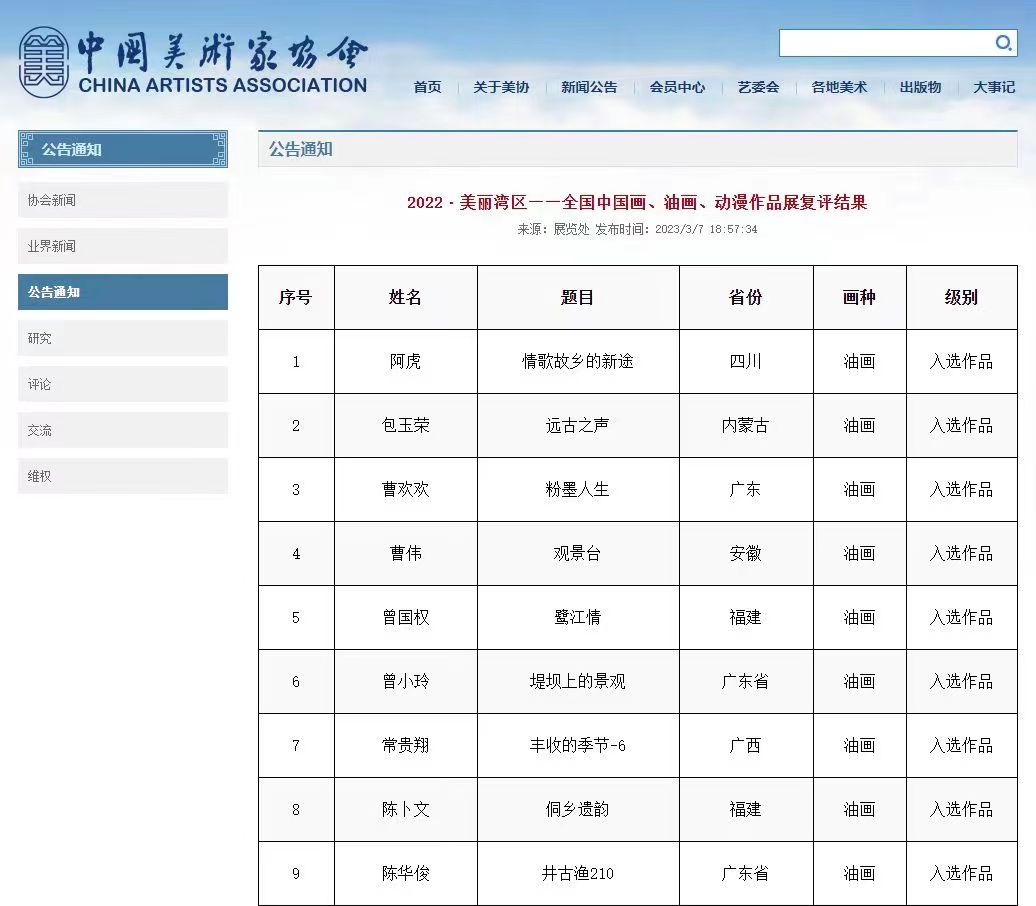Click the 姓名 table column header
The image size is (1036, 906).
pos(405,297)
